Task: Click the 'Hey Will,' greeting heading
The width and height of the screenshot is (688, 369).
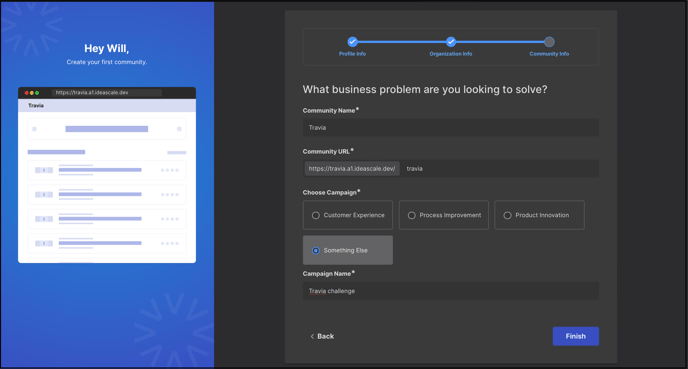Action: [x=107, y=48]
